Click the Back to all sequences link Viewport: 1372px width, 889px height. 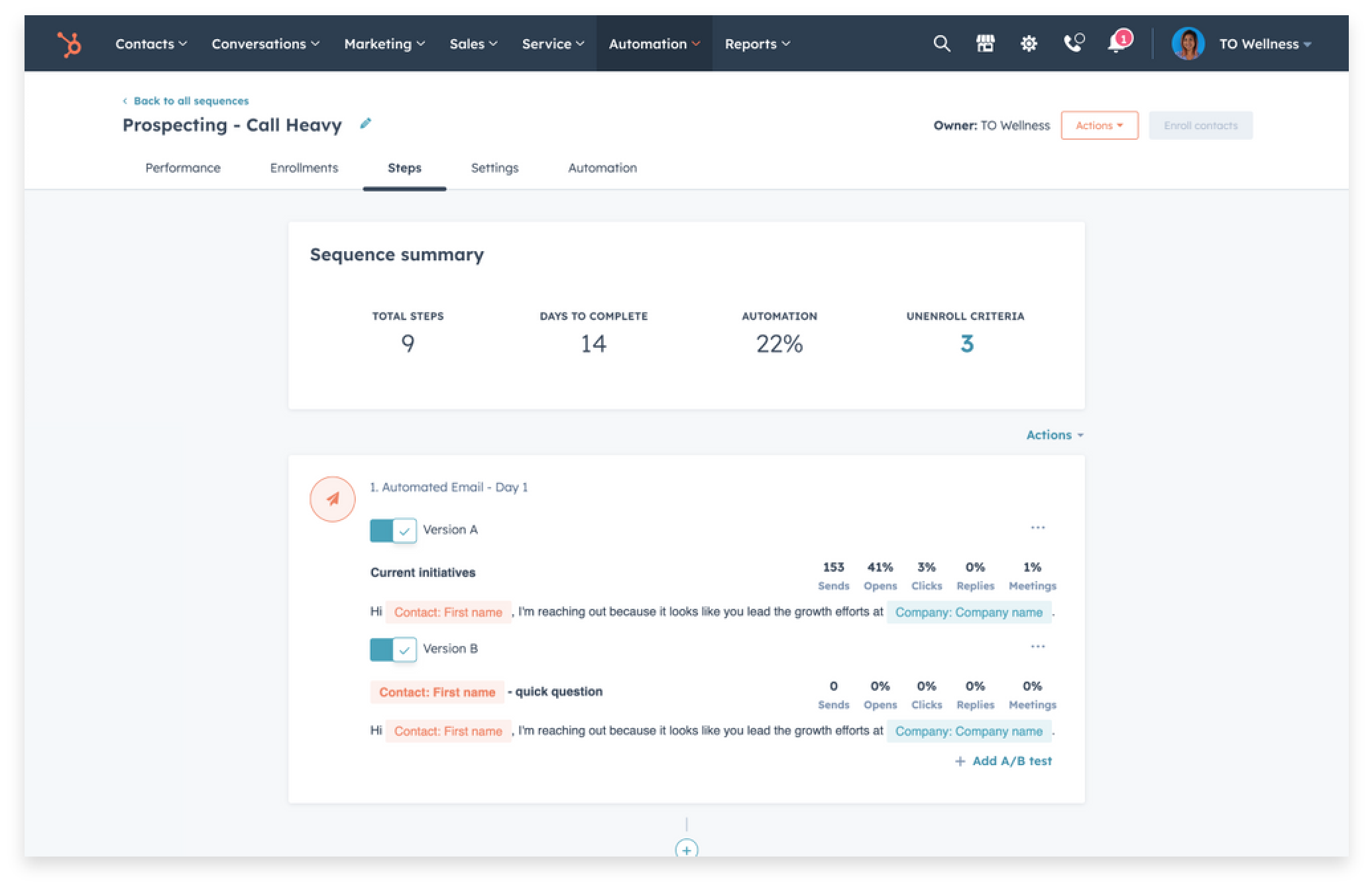pos(191,101)
